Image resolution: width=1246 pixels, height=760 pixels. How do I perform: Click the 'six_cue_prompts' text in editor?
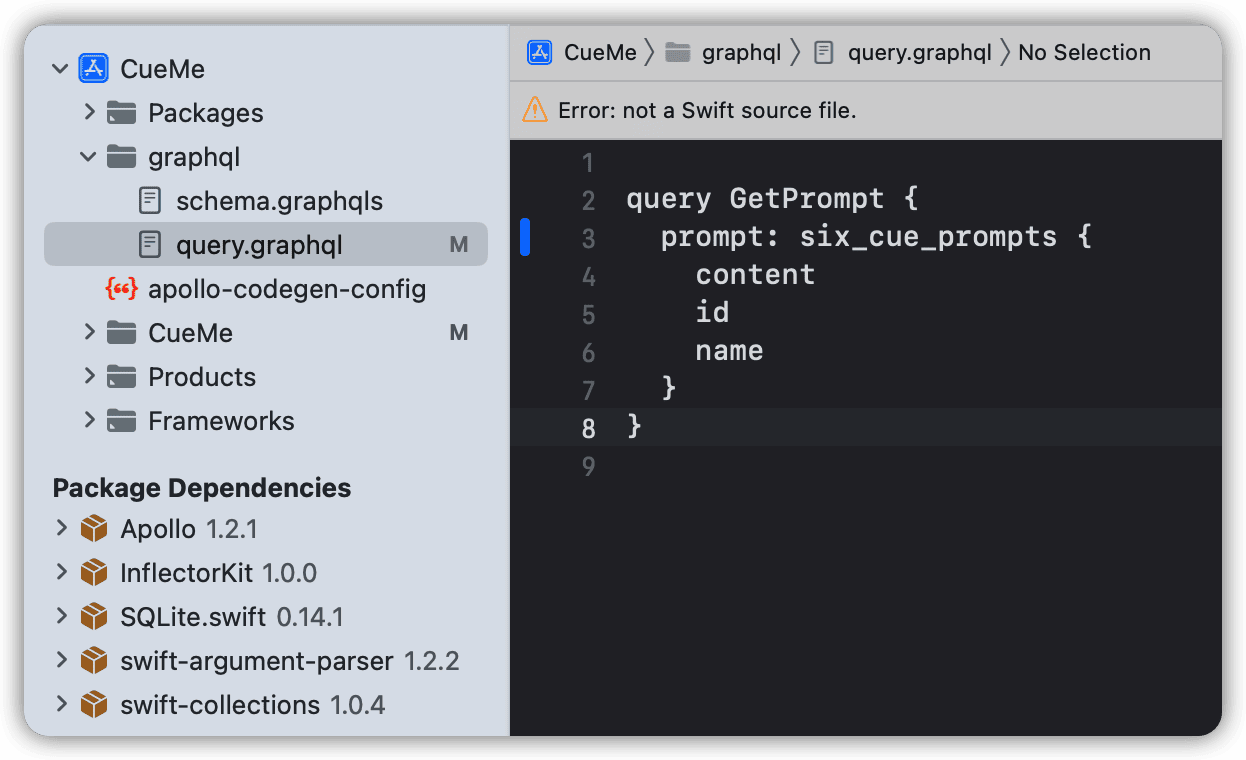(928, 237)
